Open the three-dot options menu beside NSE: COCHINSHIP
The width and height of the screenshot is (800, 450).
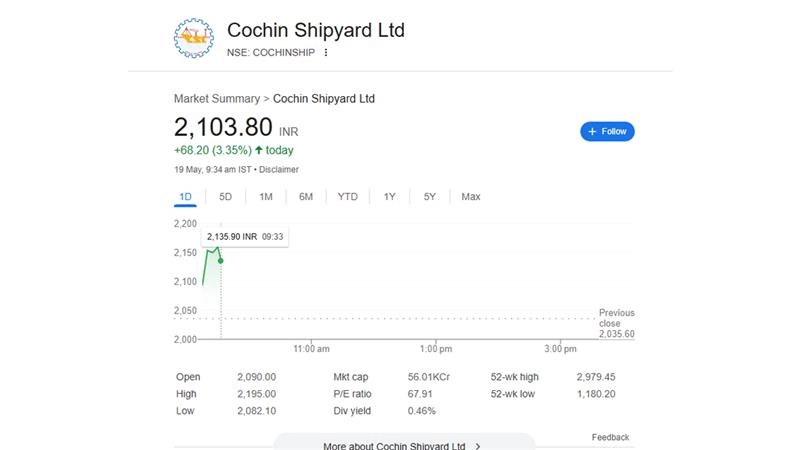coord(326,53)
